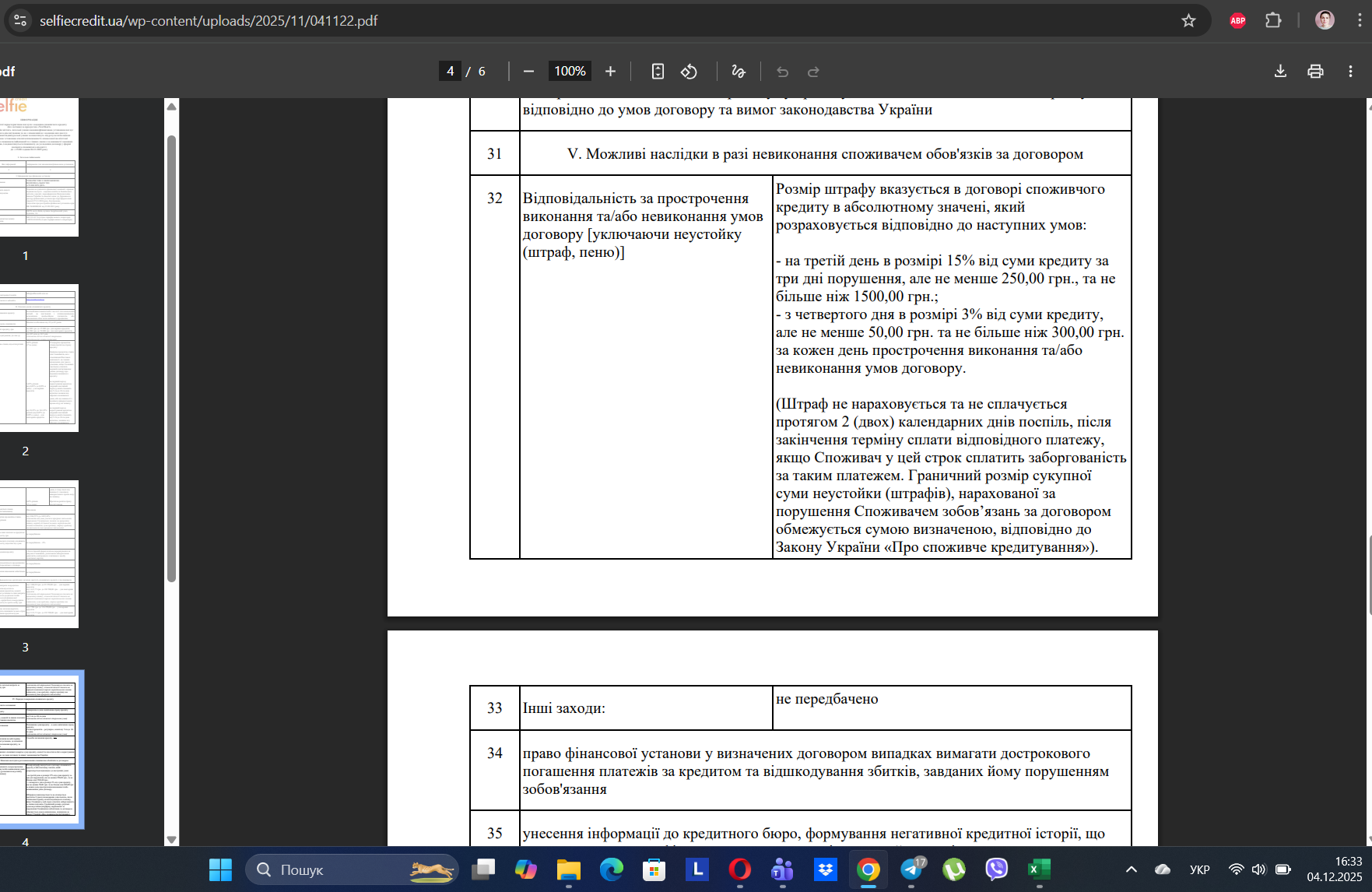1372x892 pixels.
Task: Click the thumbnail sidebar scrollbar thumb
Action: [x=171, y=358]
